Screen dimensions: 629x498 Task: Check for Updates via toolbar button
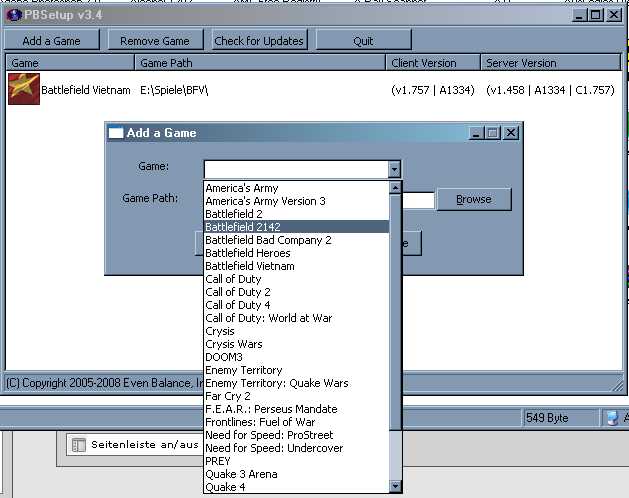[x=261, y=41]
